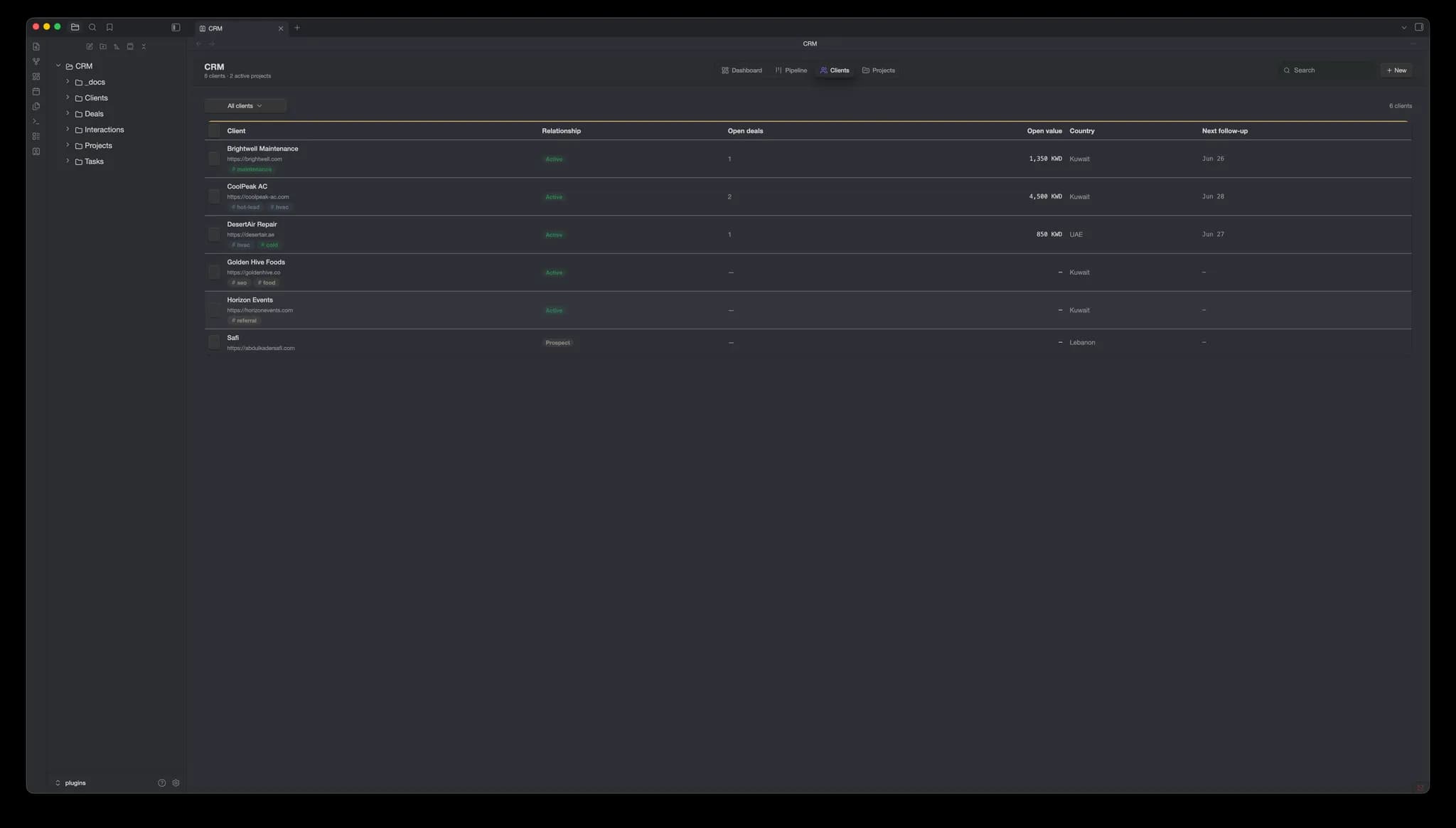Select the CRM workspace tab
This screenshot has width=1456, height=828.
(x=240, y=28)
